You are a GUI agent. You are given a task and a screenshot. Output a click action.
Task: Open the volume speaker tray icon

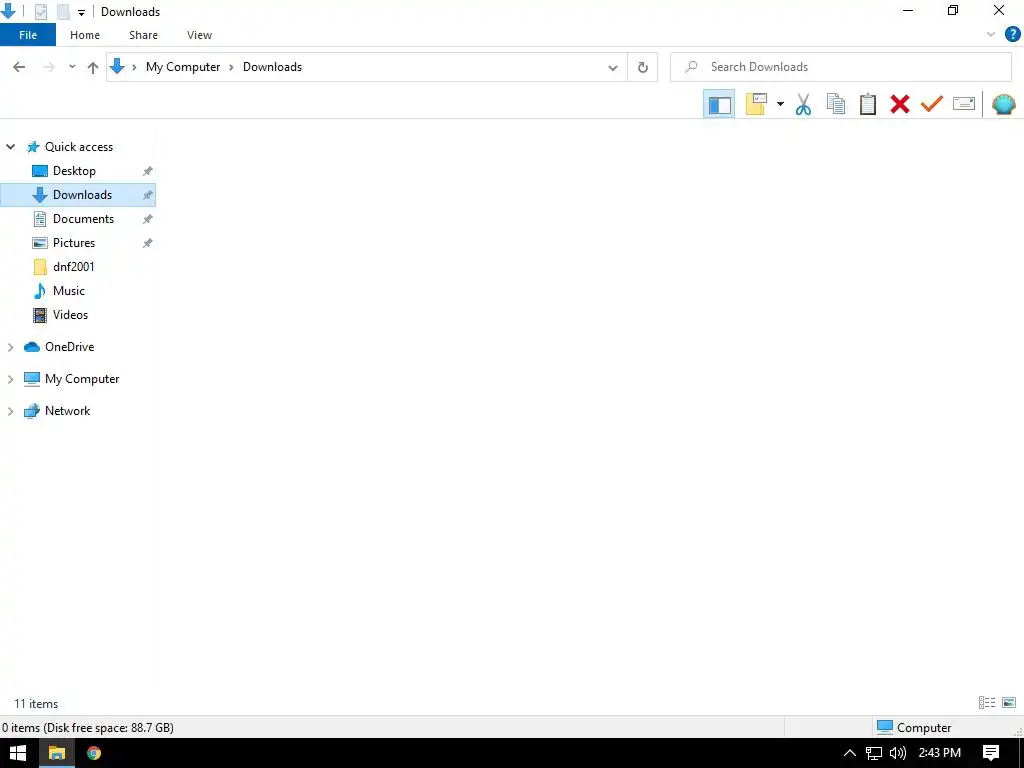pos(898,753)
